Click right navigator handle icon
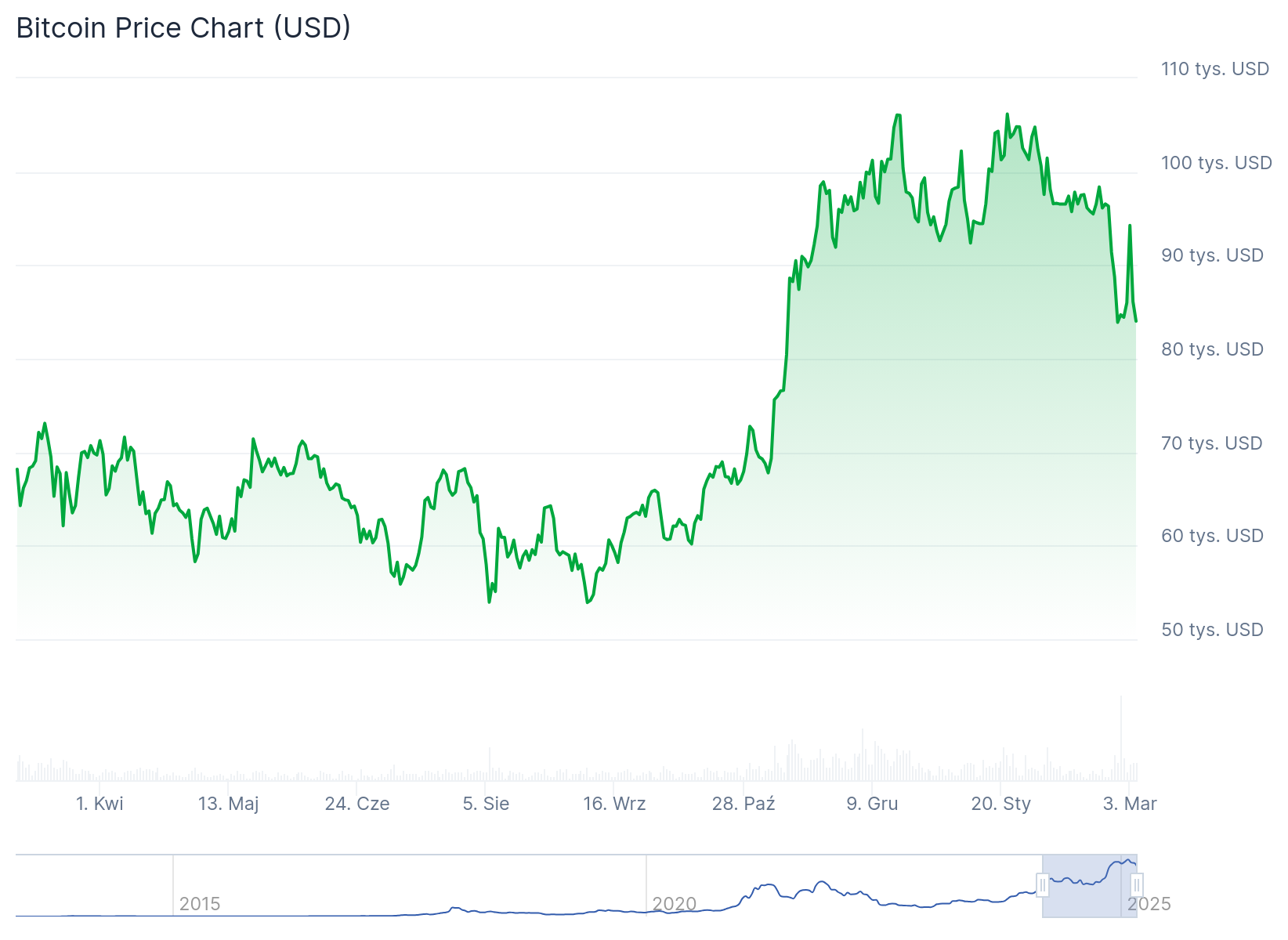Screen dimensions: 1288x940 pos(1138,885)
